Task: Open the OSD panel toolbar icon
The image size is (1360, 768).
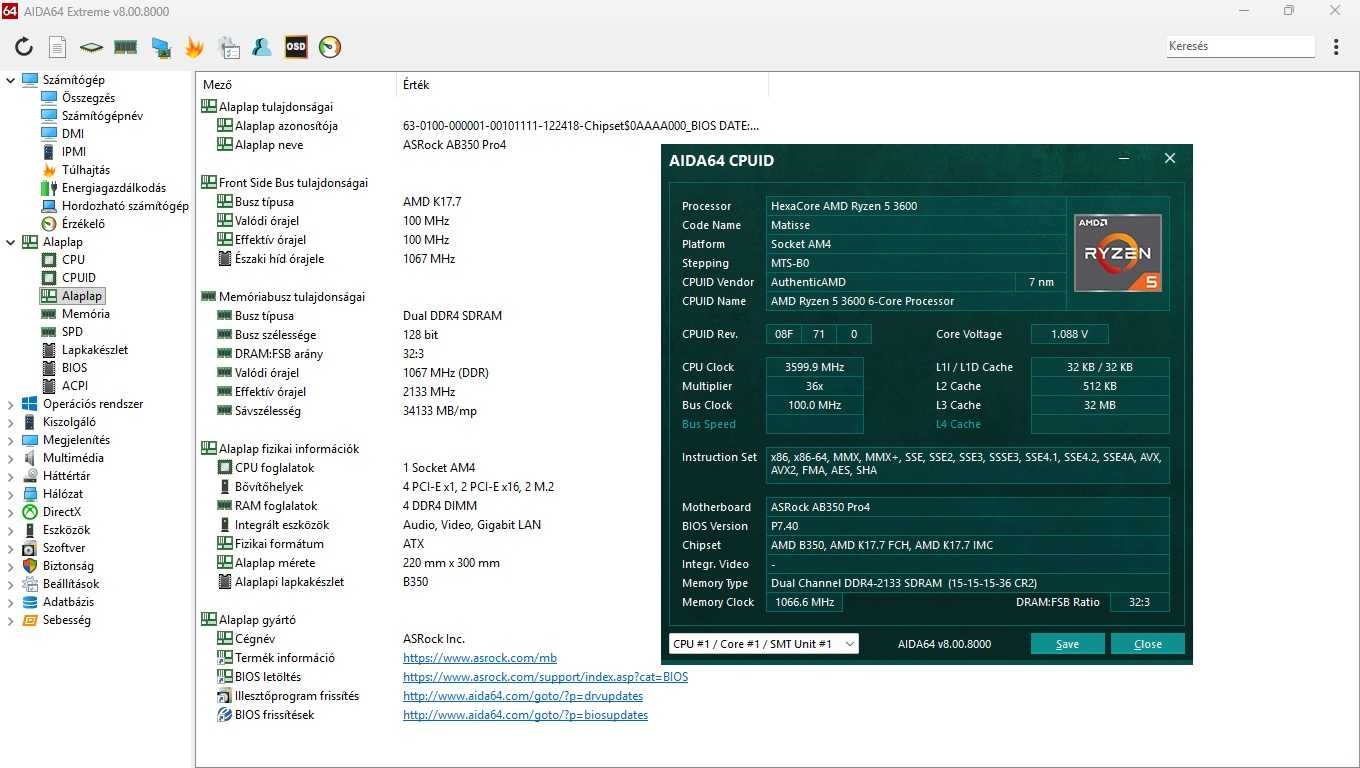Action: point(296,47)
